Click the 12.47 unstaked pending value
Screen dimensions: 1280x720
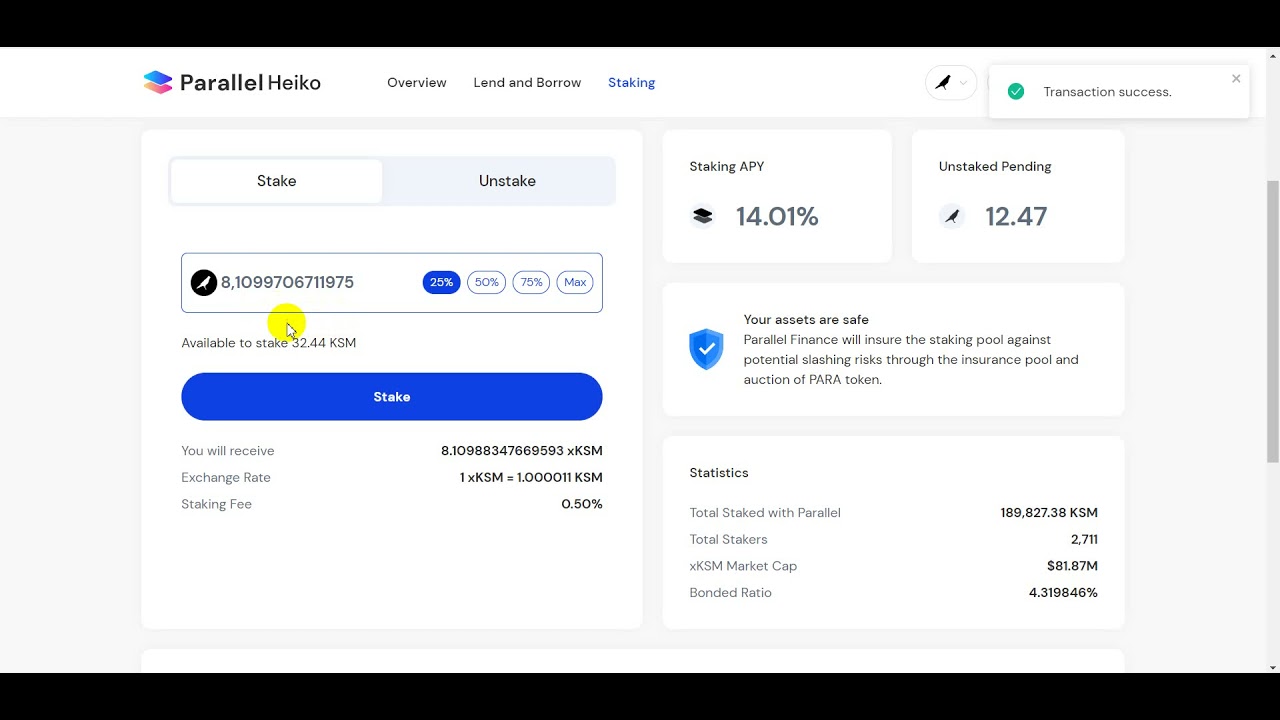[x=1016, y=217]
